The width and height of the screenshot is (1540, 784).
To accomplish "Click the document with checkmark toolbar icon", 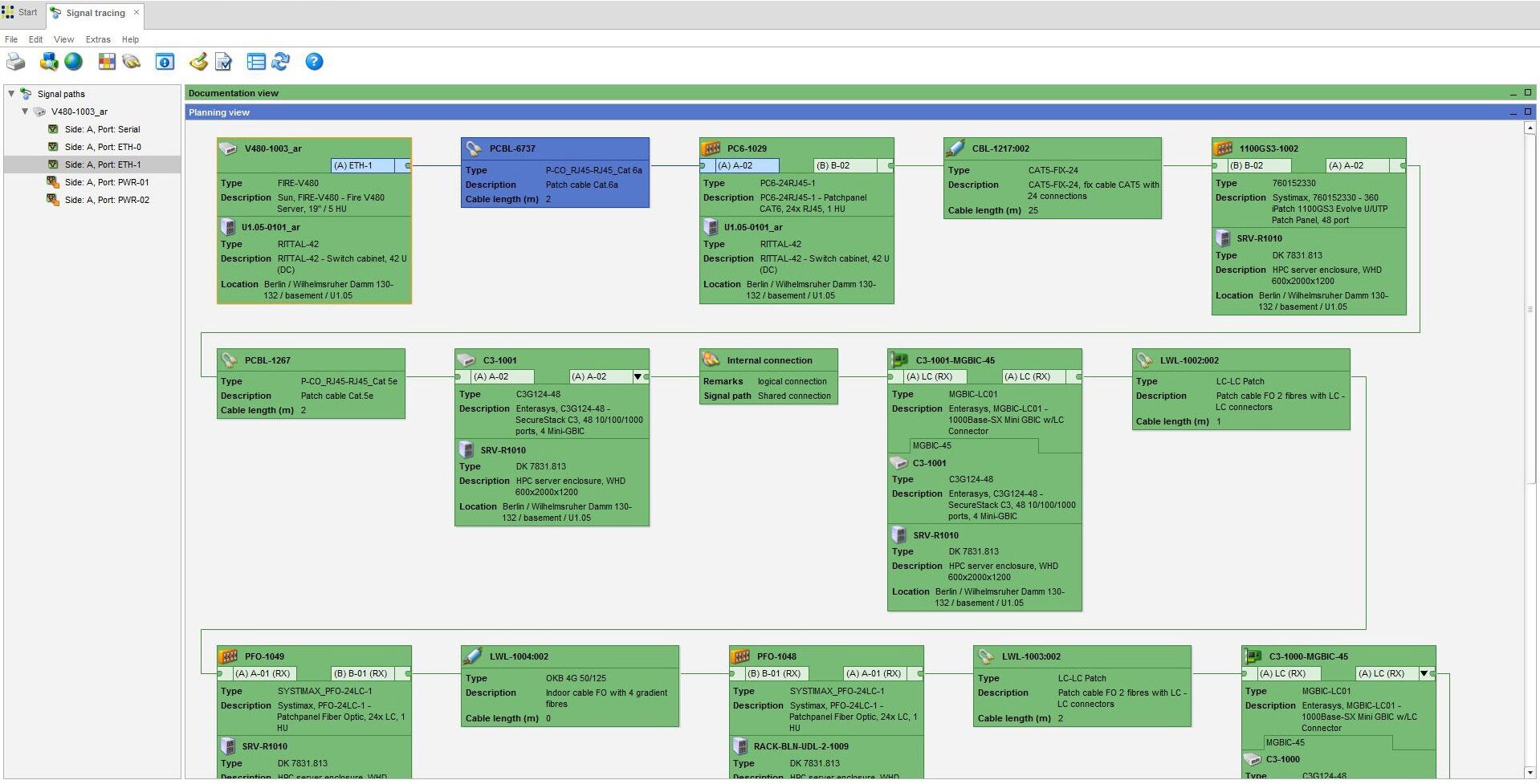I will coord(223,62).
